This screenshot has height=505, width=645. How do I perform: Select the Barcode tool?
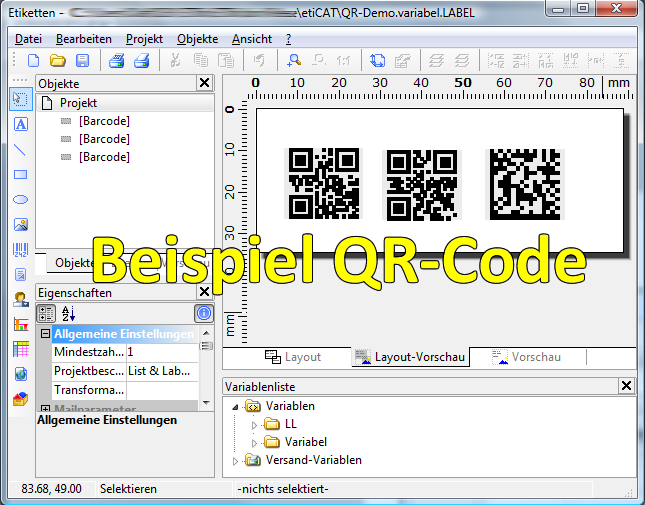pos(21,250)
